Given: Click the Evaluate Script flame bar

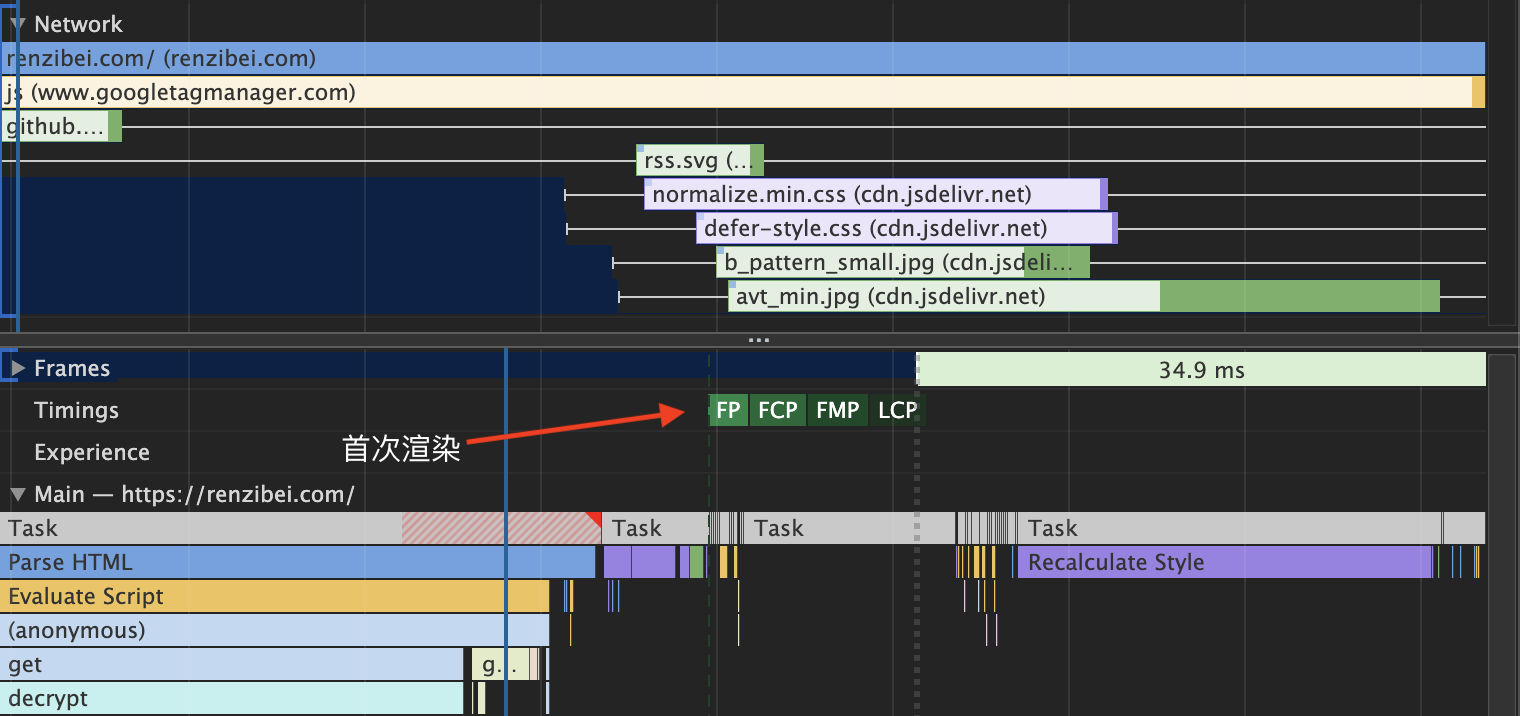Looking at the screenshot, I should (274, 597).
